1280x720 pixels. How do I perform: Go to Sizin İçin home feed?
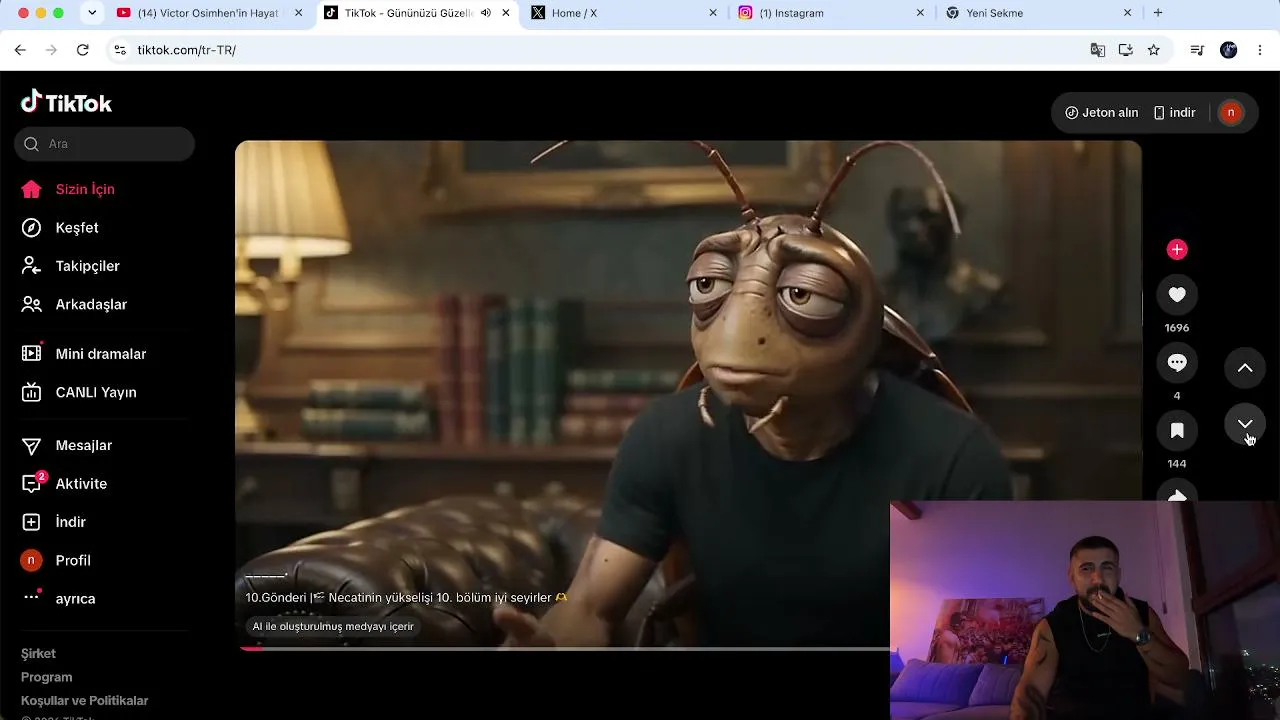68,189
